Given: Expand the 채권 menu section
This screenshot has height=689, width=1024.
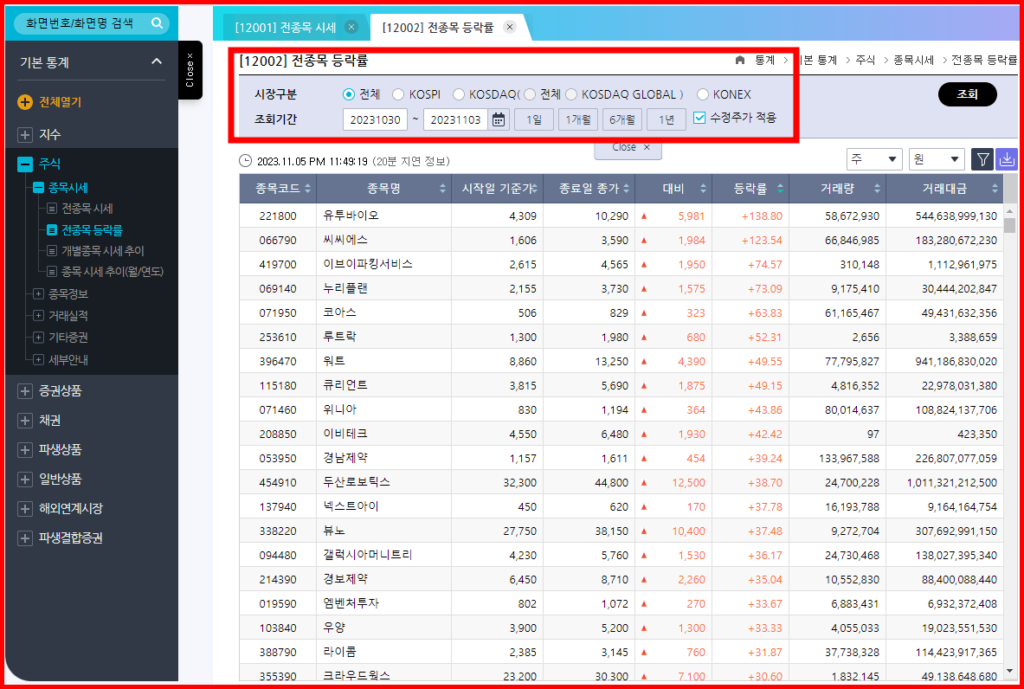Looking at the screenshot, I should click(25, 421).
